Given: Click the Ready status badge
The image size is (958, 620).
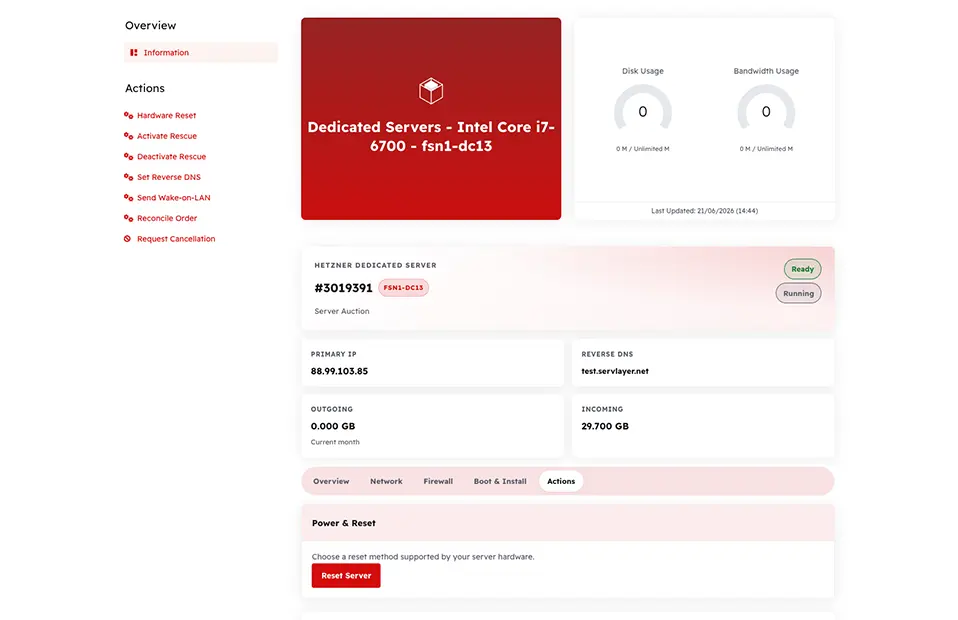Looking at the screenshot, I should tap(802, 269).
